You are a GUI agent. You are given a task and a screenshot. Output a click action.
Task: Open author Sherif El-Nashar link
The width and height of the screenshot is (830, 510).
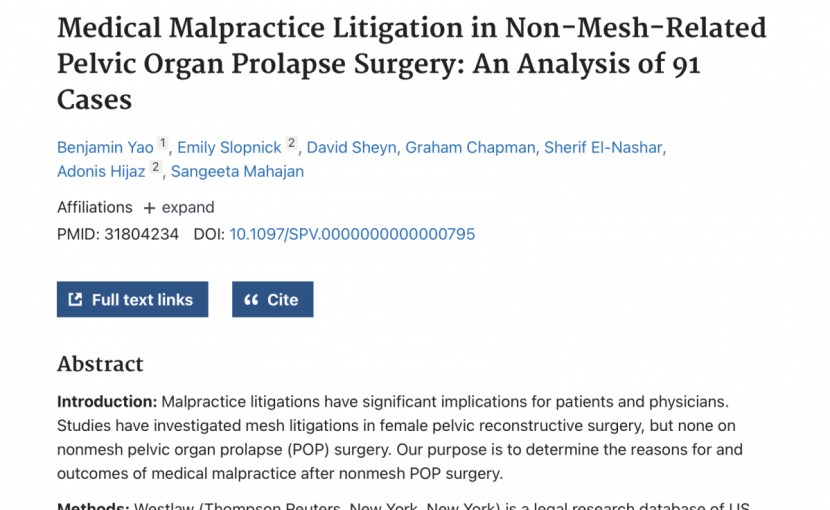[x=603, y=147]
